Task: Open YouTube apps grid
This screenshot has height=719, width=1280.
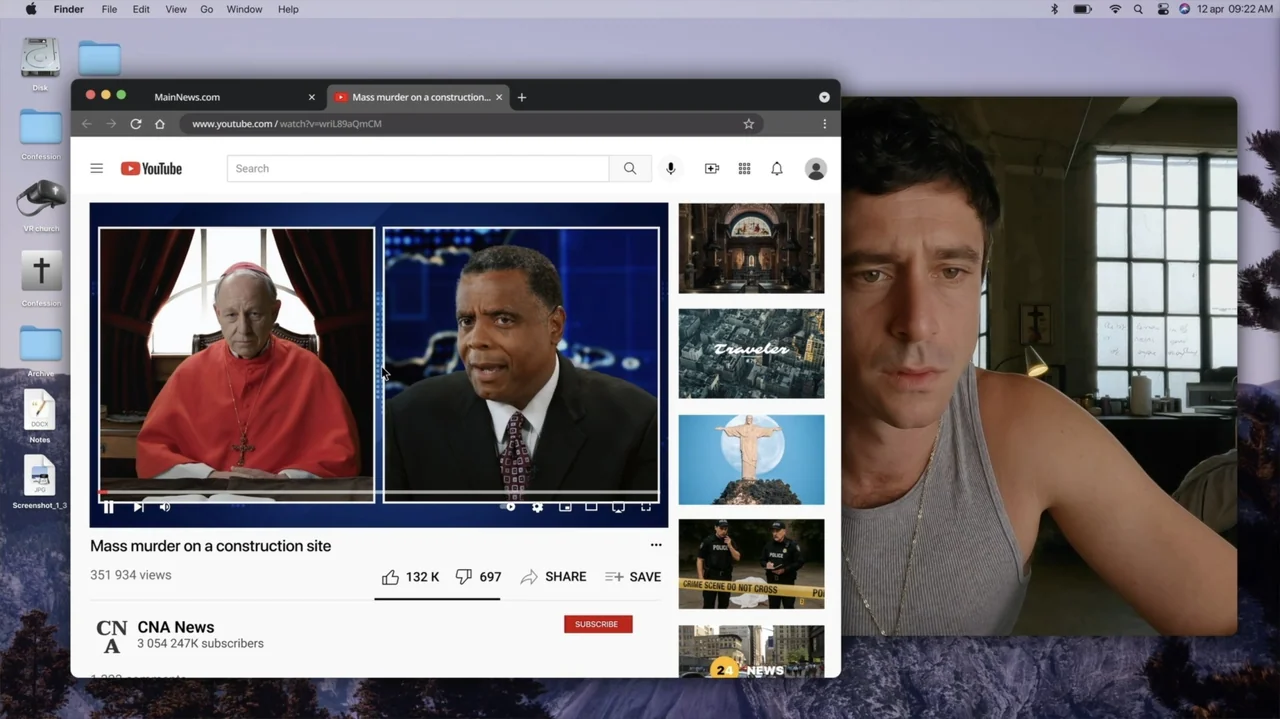Action: click(x=744, y=169)
